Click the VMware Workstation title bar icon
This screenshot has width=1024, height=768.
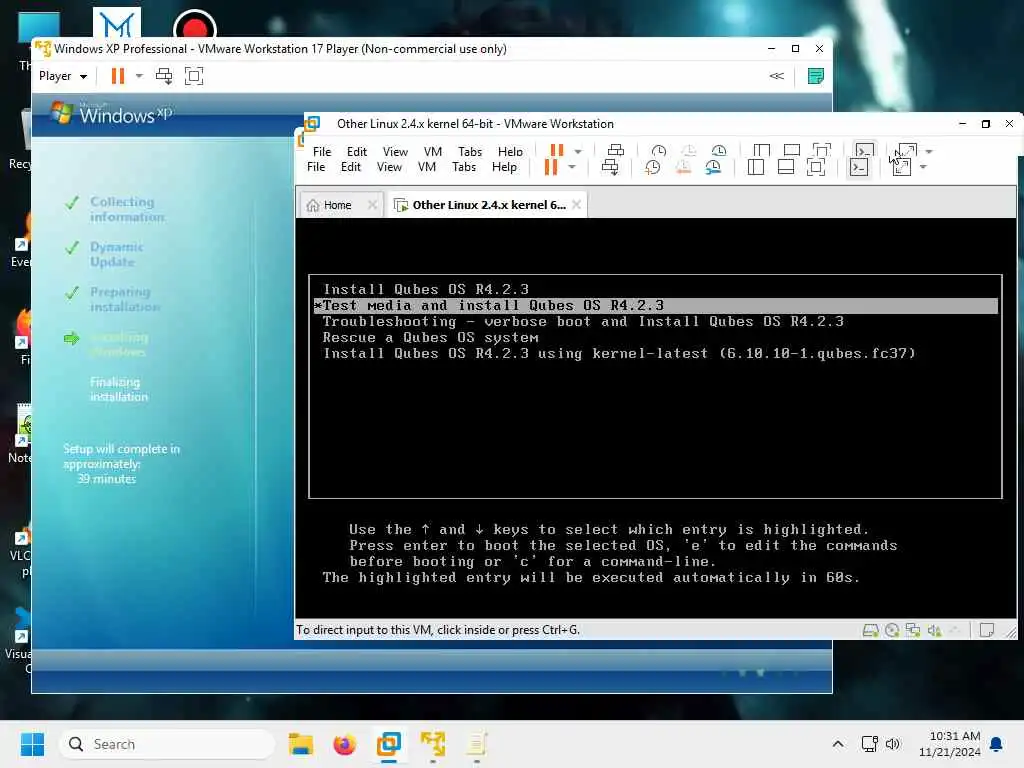point(312,123)
